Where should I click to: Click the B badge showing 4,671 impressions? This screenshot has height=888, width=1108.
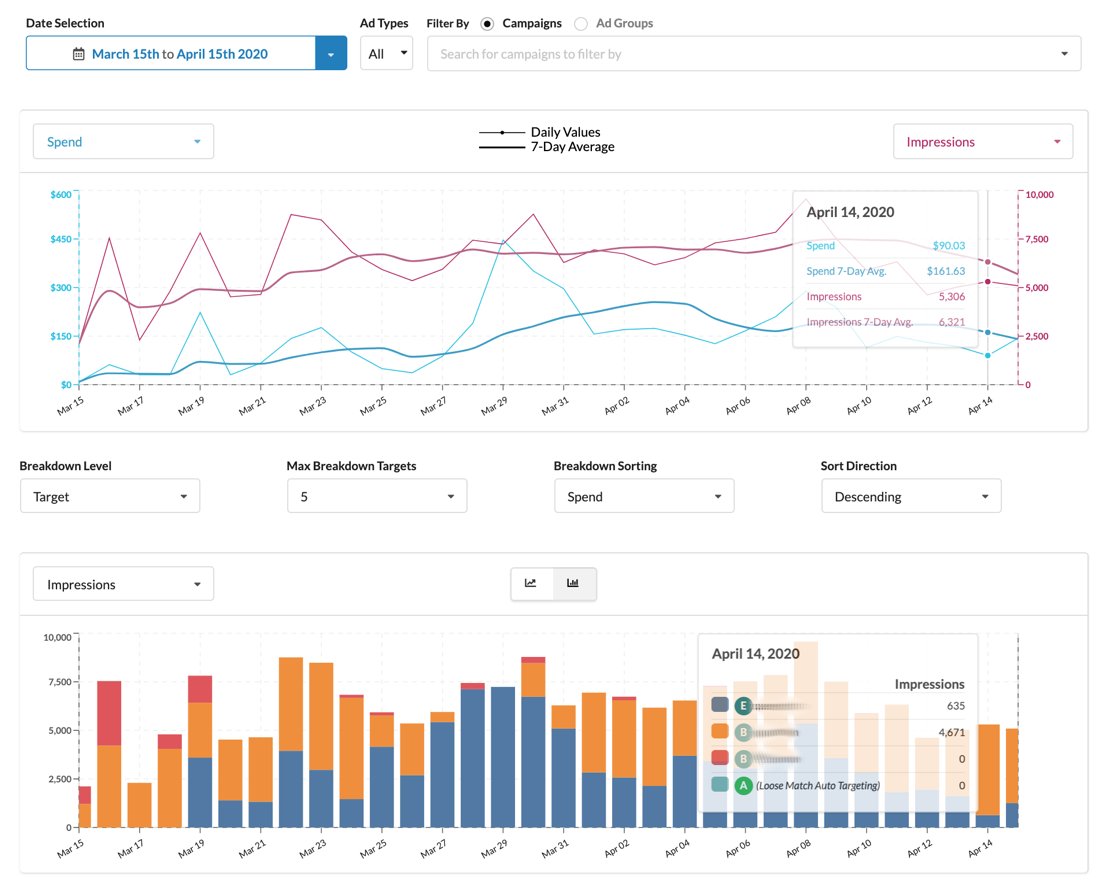coord(743,732)
